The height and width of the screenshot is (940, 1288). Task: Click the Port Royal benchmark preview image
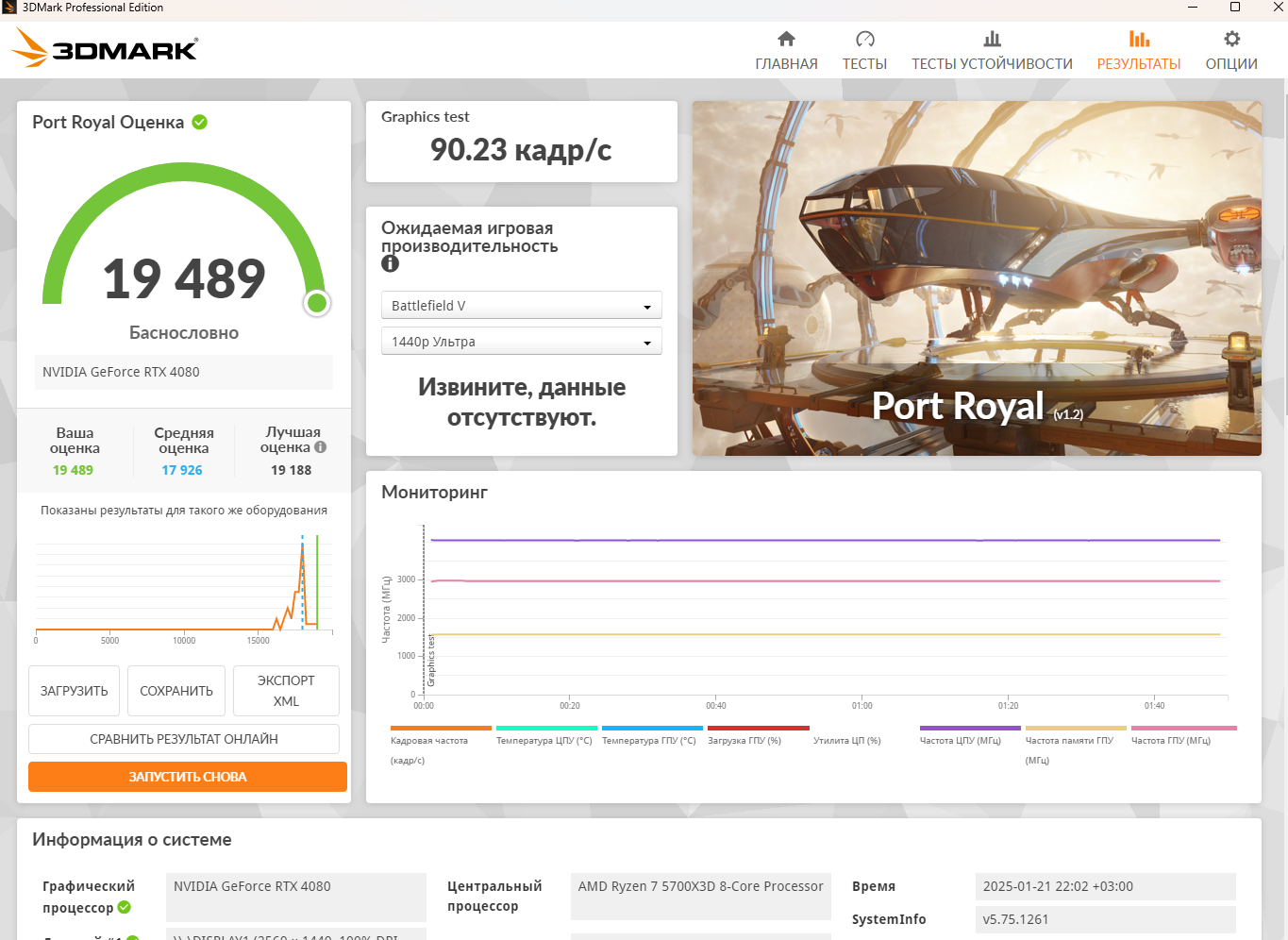[x=977, y=278]
